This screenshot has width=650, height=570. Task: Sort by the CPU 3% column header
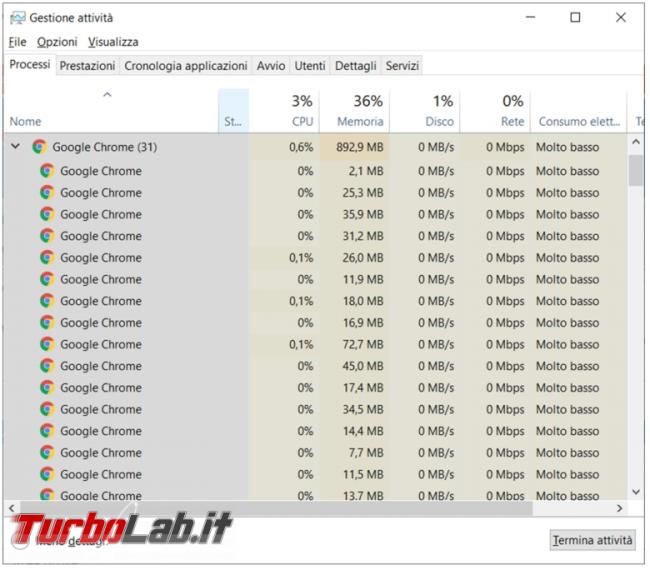(x=284, y=111)
